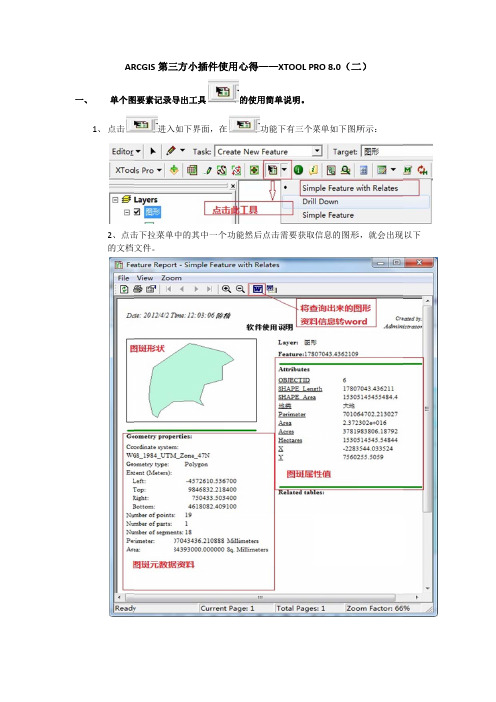Open the Editor dropdown menu
496x702 pixels.
(x=126, y=151)
